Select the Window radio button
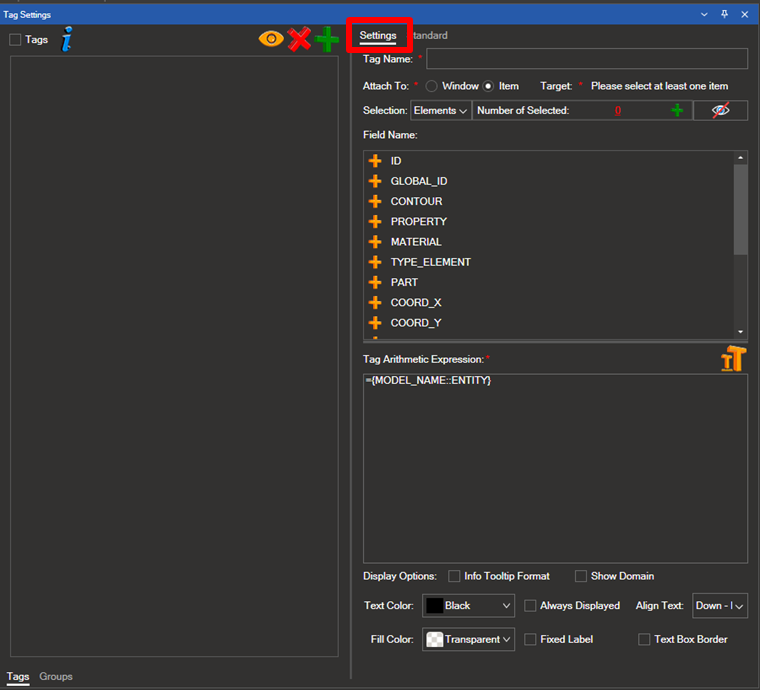 [x=432, y=86]
